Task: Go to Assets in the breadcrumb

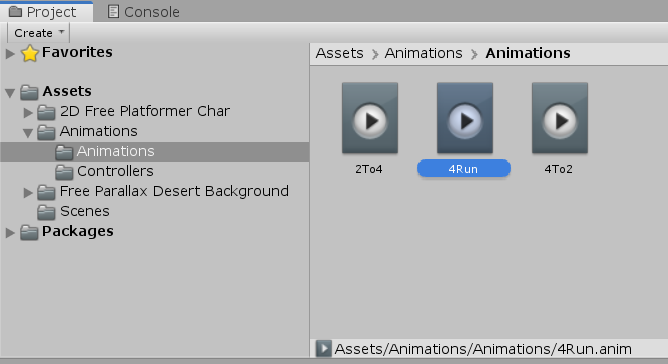Action: [340, 53]
